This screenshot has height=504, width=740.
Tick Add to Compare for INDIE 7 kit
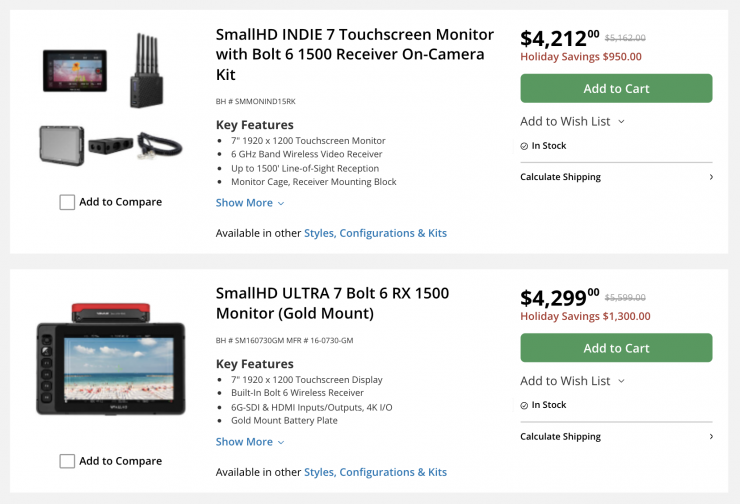tap(67, 202)
